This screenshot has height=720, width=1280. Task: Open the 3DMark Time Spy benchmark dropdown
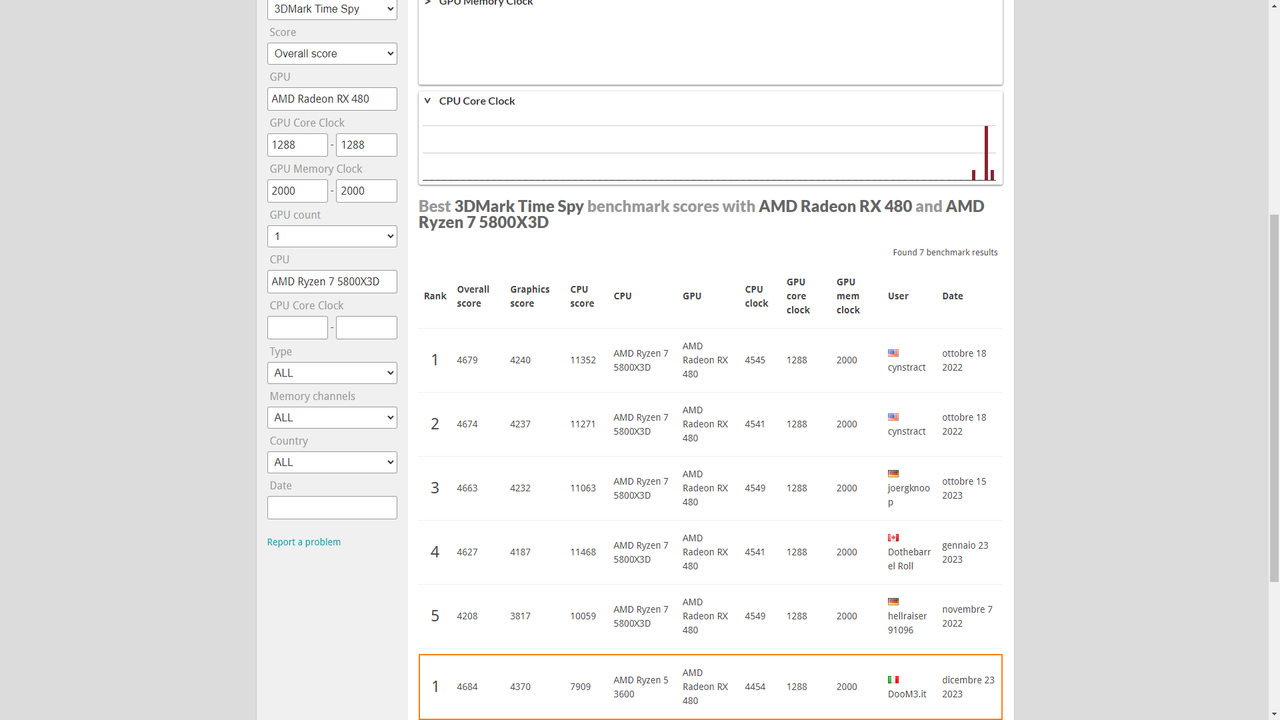pos(332,9)
